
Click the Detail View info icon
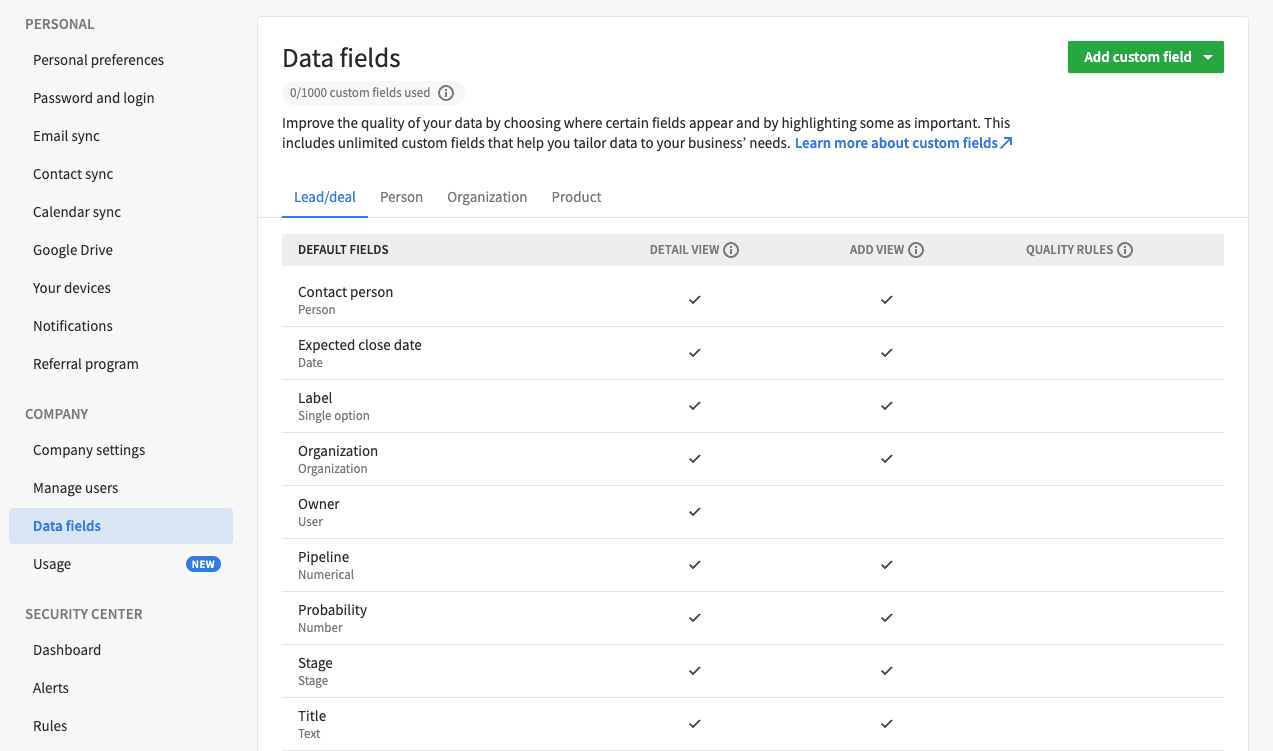[x=731, y=249]
